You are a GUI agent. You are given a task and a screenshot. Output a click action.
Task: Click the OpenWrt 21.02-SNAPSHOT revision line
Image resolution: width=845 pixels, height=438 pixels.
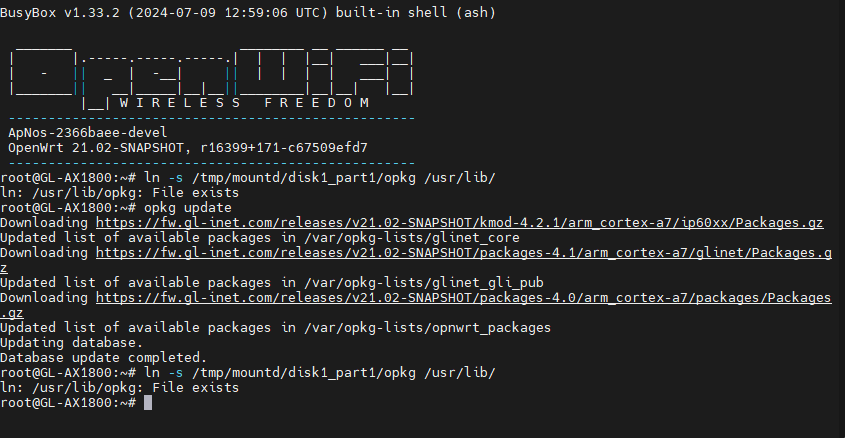[188, 148]
